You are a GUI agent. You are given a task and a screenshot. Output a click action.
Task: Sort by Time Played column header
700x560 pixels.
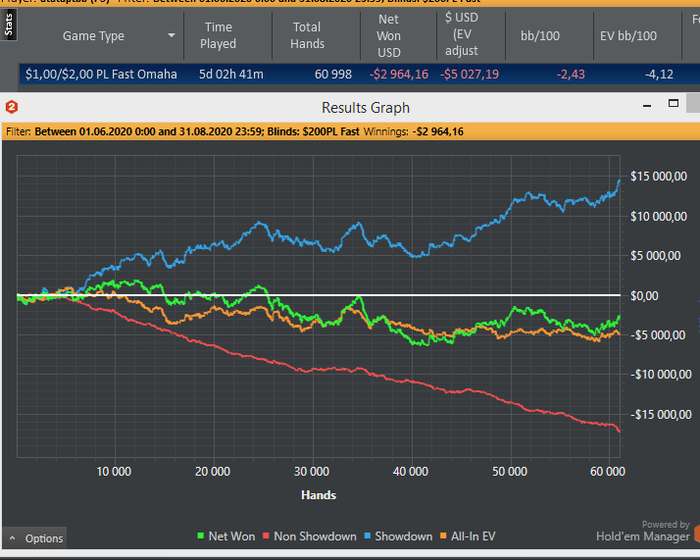(218, 35)
